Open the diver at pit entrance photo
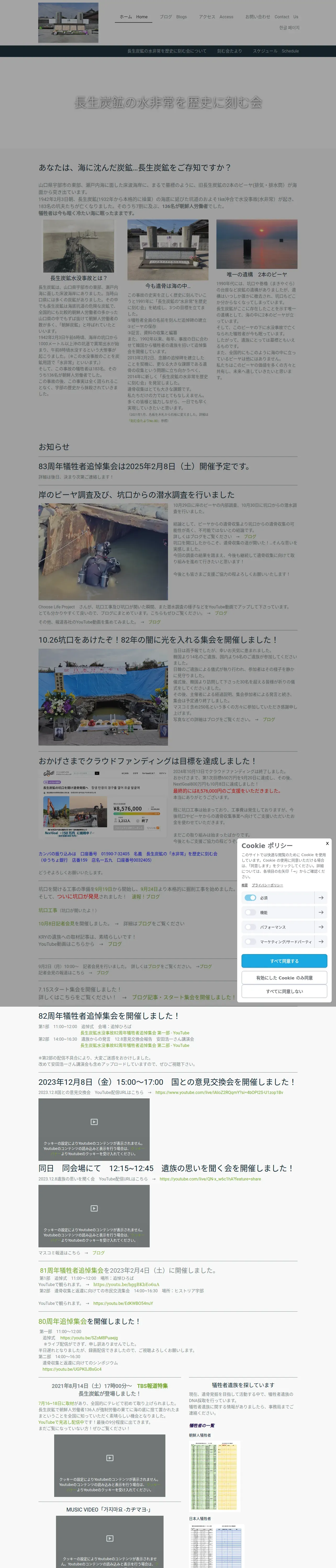 [x=103, y=551]
